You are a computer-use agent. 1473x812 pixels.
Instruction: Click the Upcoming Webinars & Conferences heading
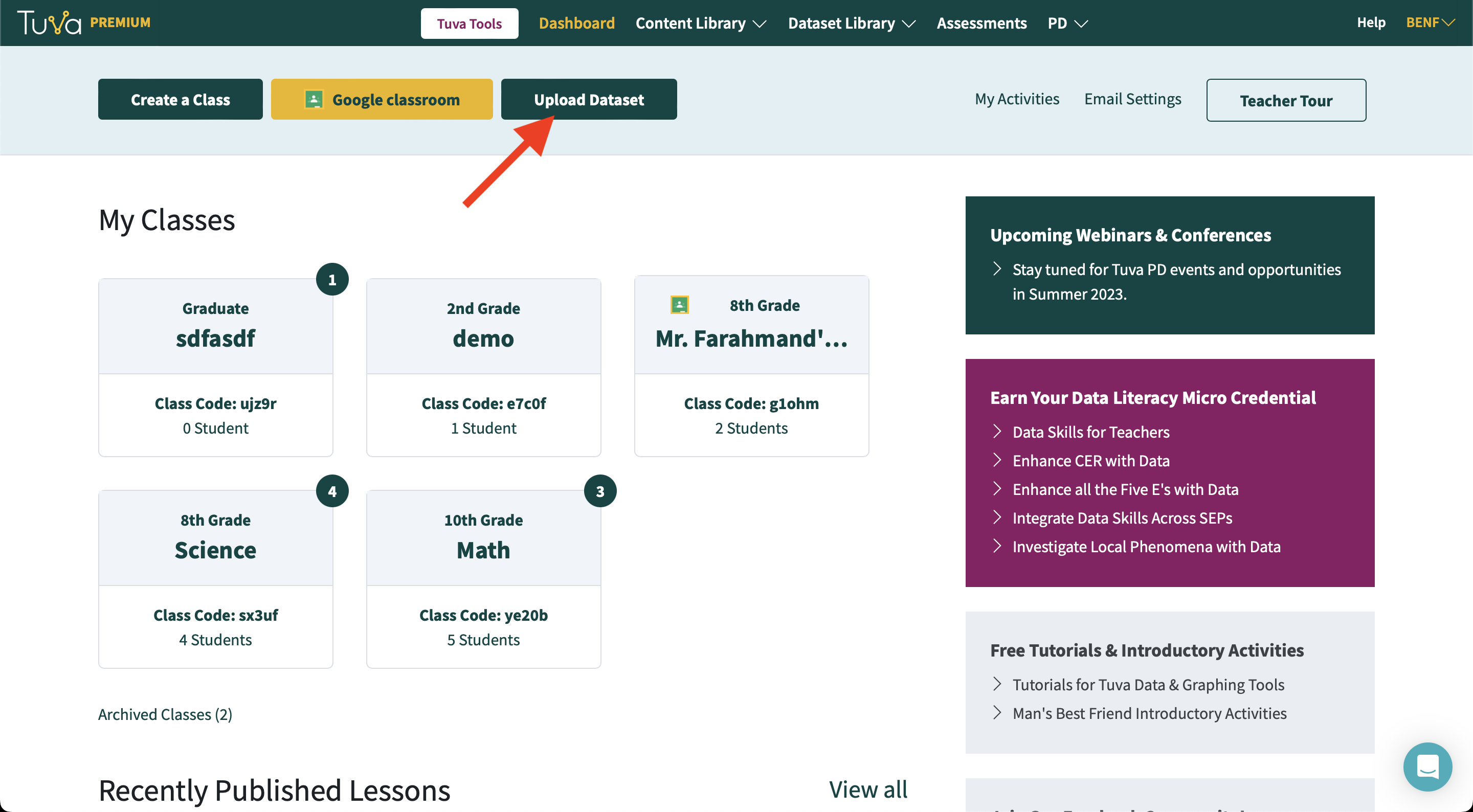(x=1130, y=235)
